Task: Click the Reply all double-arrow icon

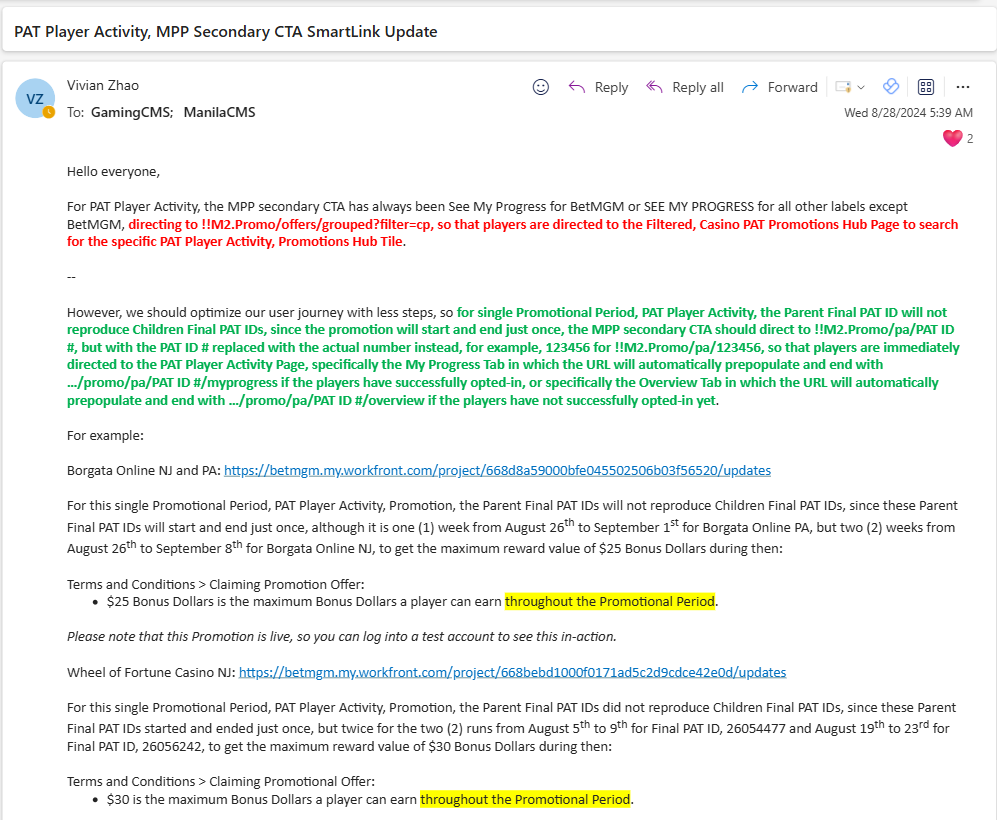Action: coord(654,87)
